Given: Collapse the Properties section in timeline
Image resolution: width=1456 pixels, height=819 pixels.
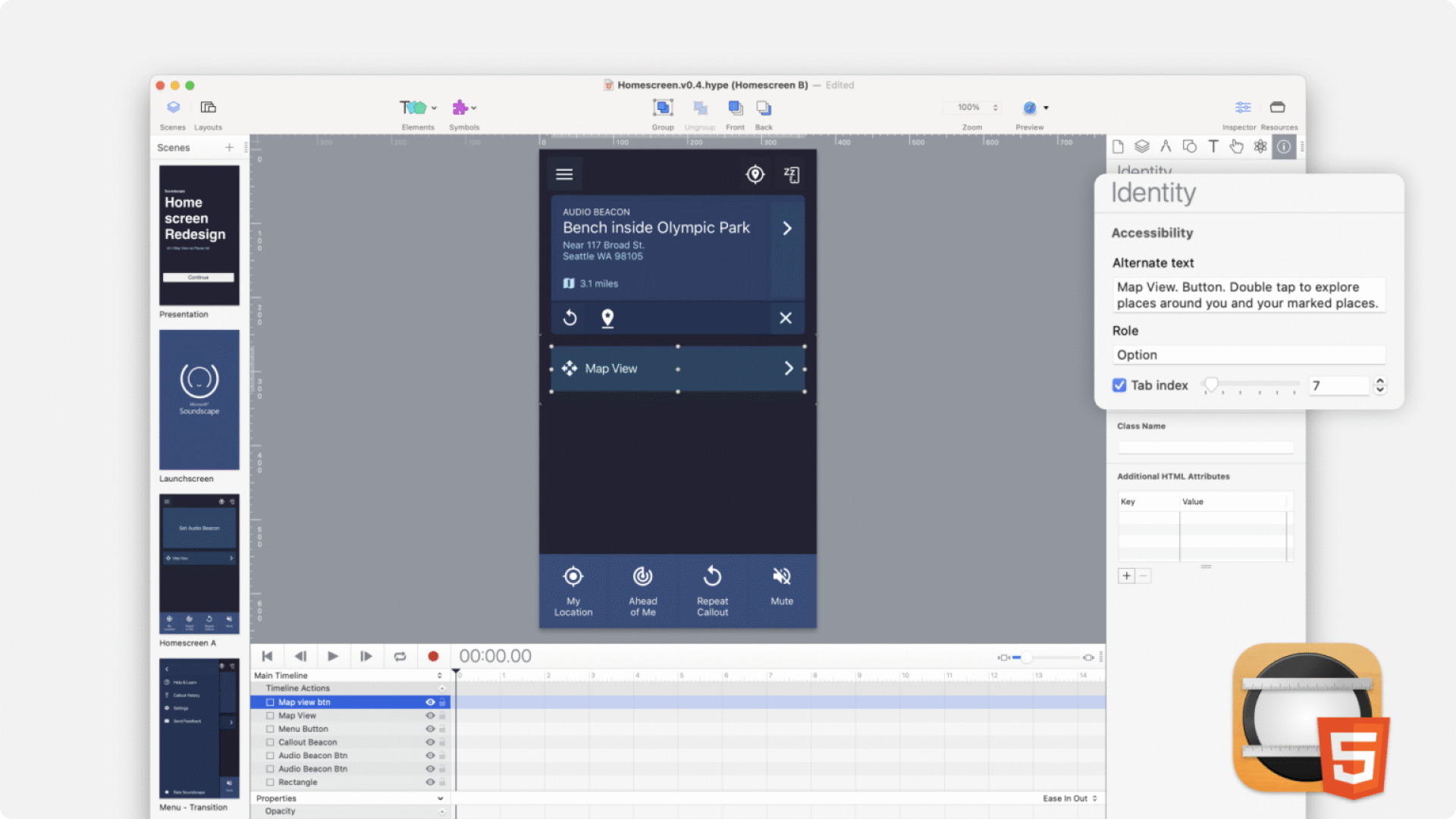Looking at the screenshot, I should coord(440,799).
